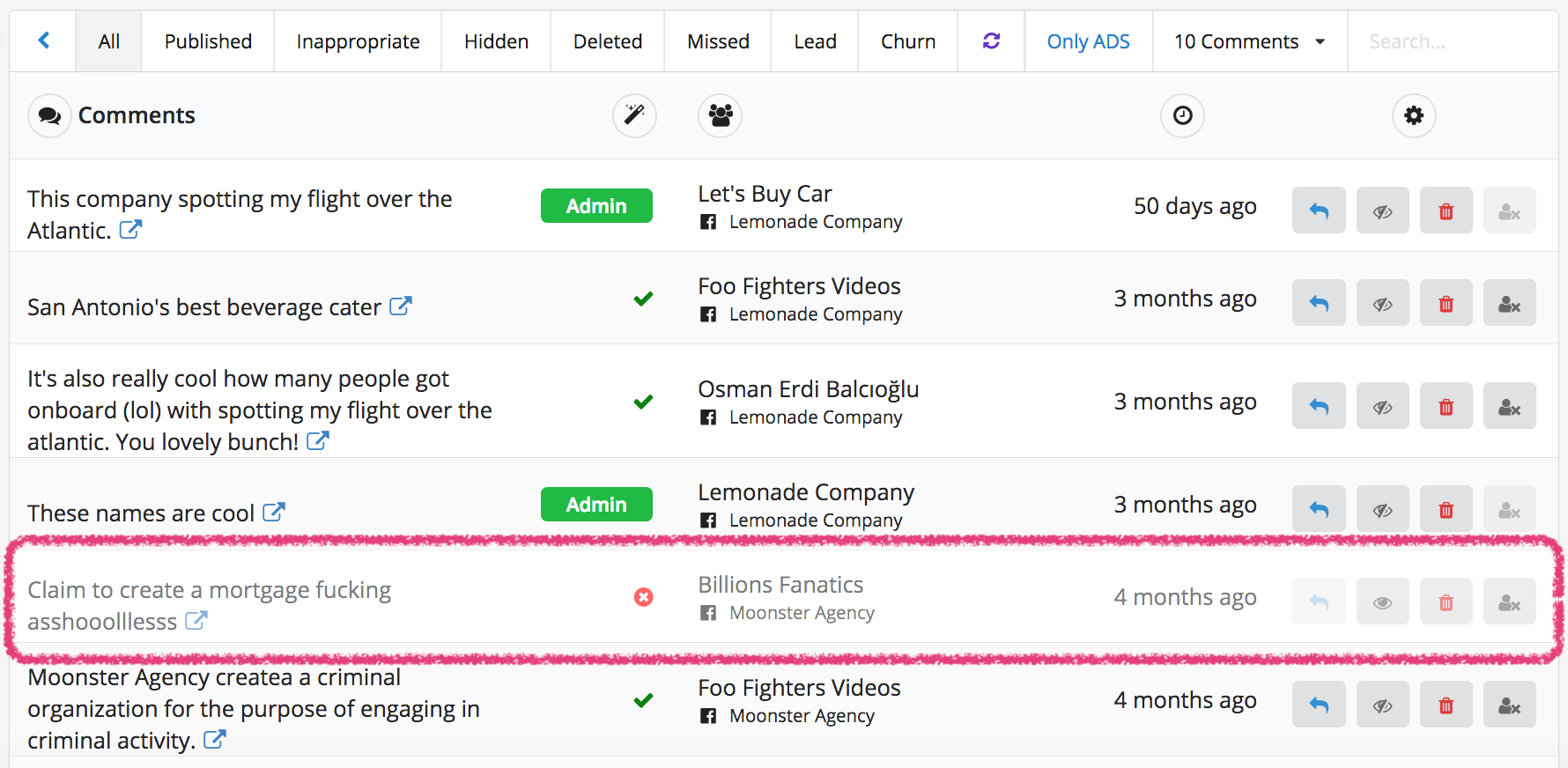The height and width of the screenshot is (768, 1568).
Task: Open external link for lovely bunch comment
Action: [318, 441]
